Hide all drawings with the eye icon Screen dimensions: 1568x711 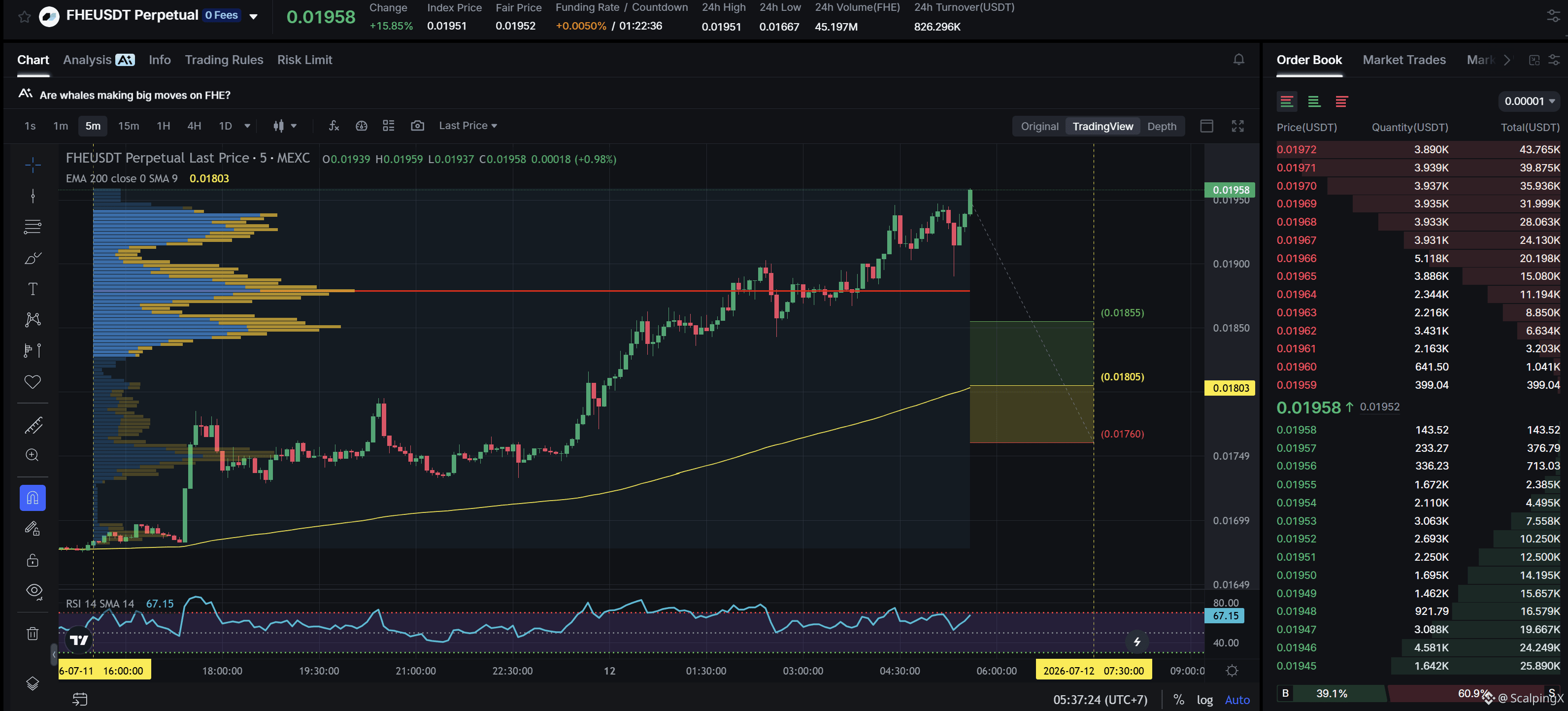point(34,591)
